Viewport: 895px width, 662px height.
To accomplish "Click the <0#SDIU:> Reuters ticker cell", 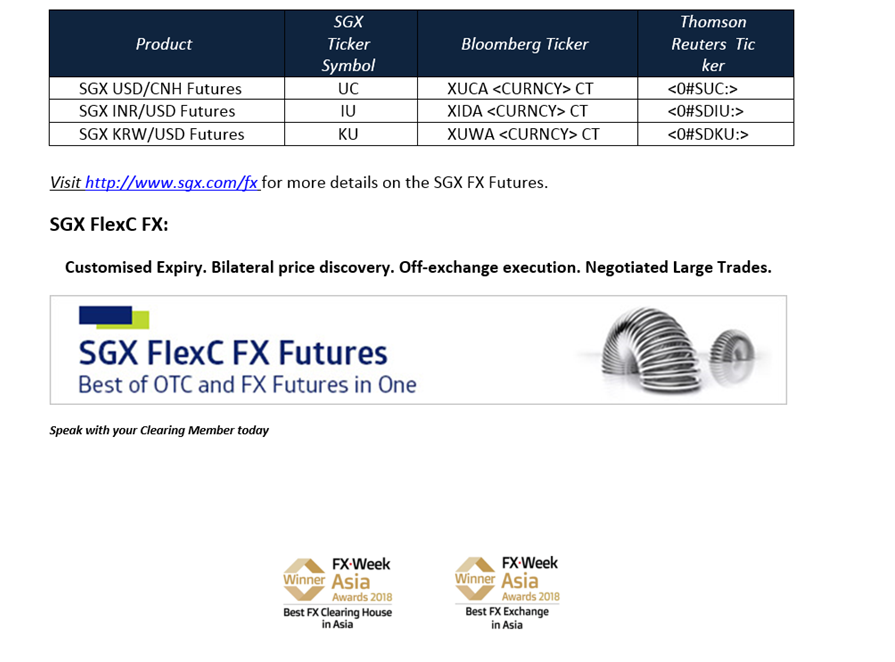I will click(x=715, y=111).
